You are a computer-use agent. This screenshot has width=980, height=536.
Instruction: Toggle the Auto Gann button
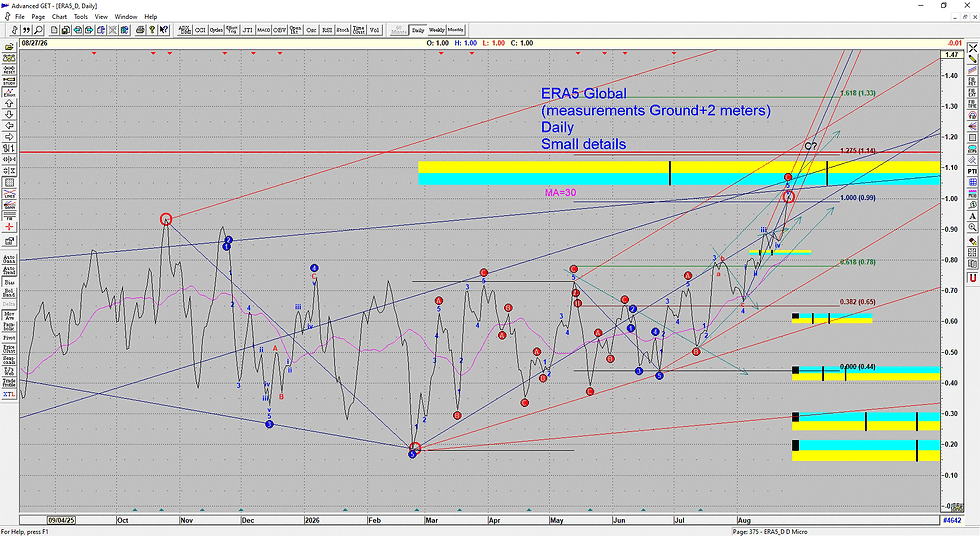click(x=9, y=259)
